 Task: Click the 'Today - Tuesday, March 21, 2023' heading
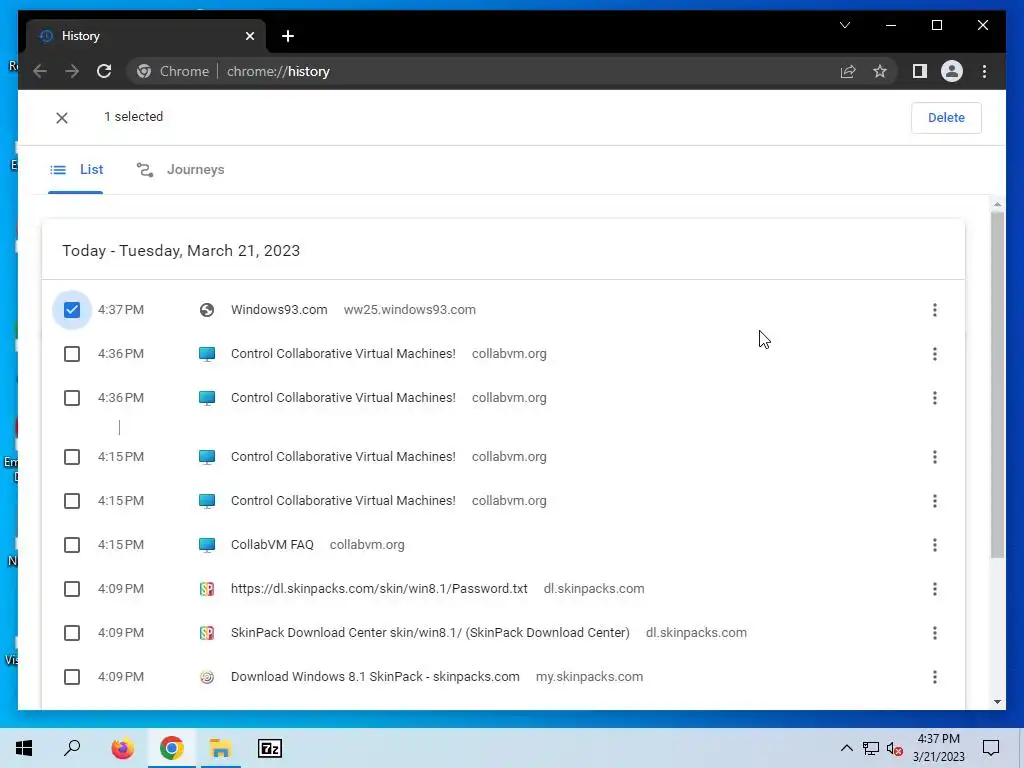(181, 251)
